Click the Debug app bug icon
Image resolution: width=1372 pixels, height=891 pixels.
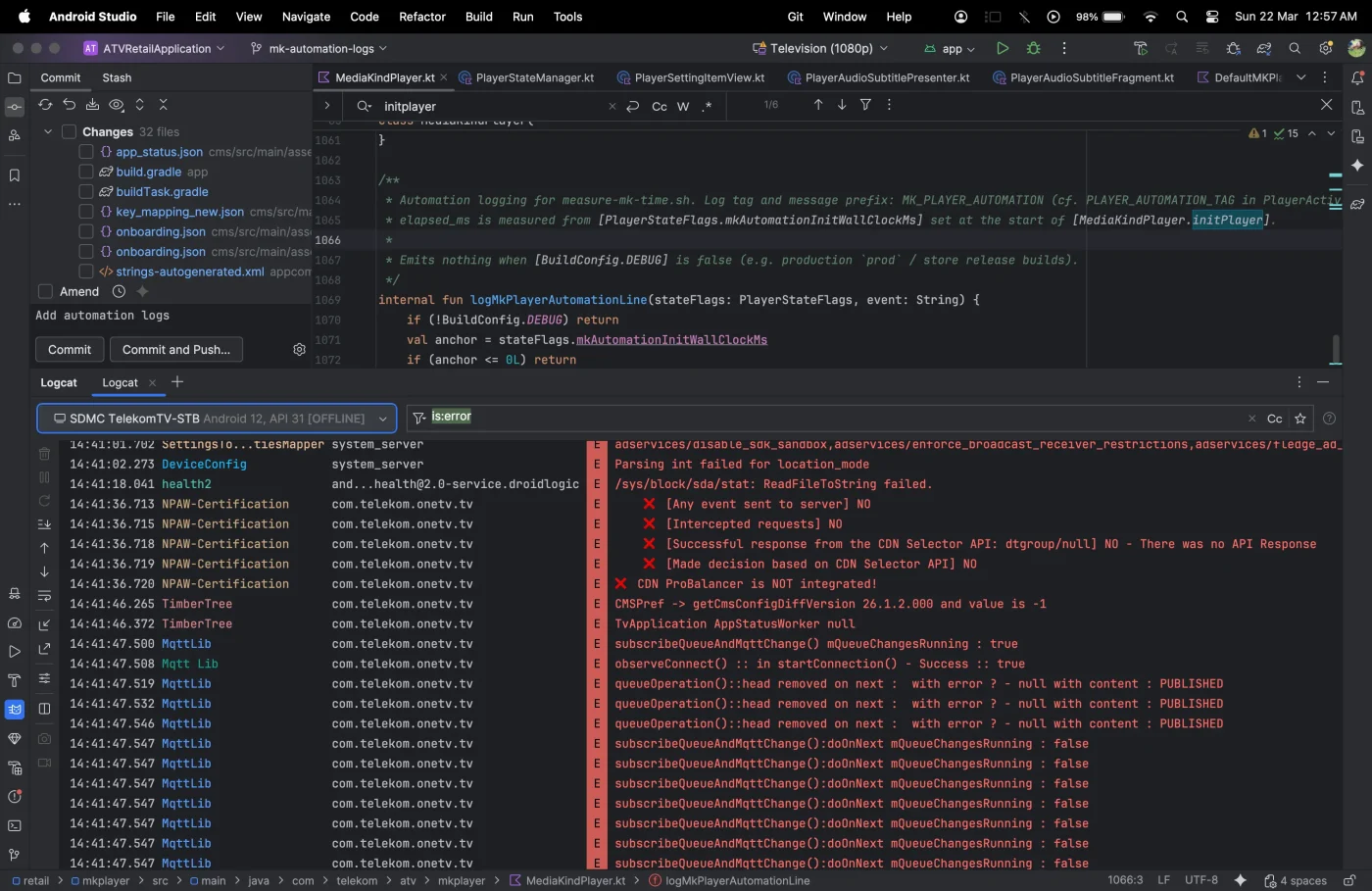(x=1033, y=48)
